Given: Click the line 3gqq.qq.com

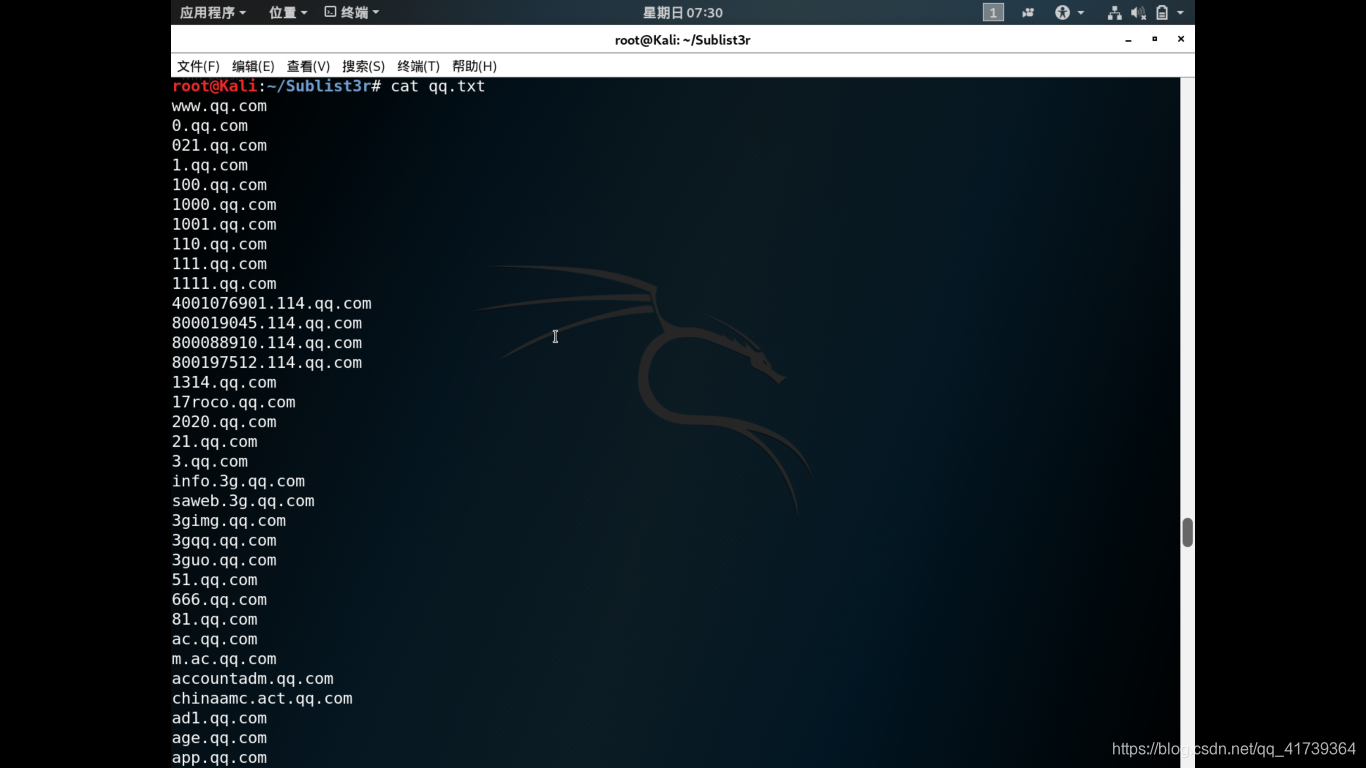Looking at the screenshot, I should [224, 541].
